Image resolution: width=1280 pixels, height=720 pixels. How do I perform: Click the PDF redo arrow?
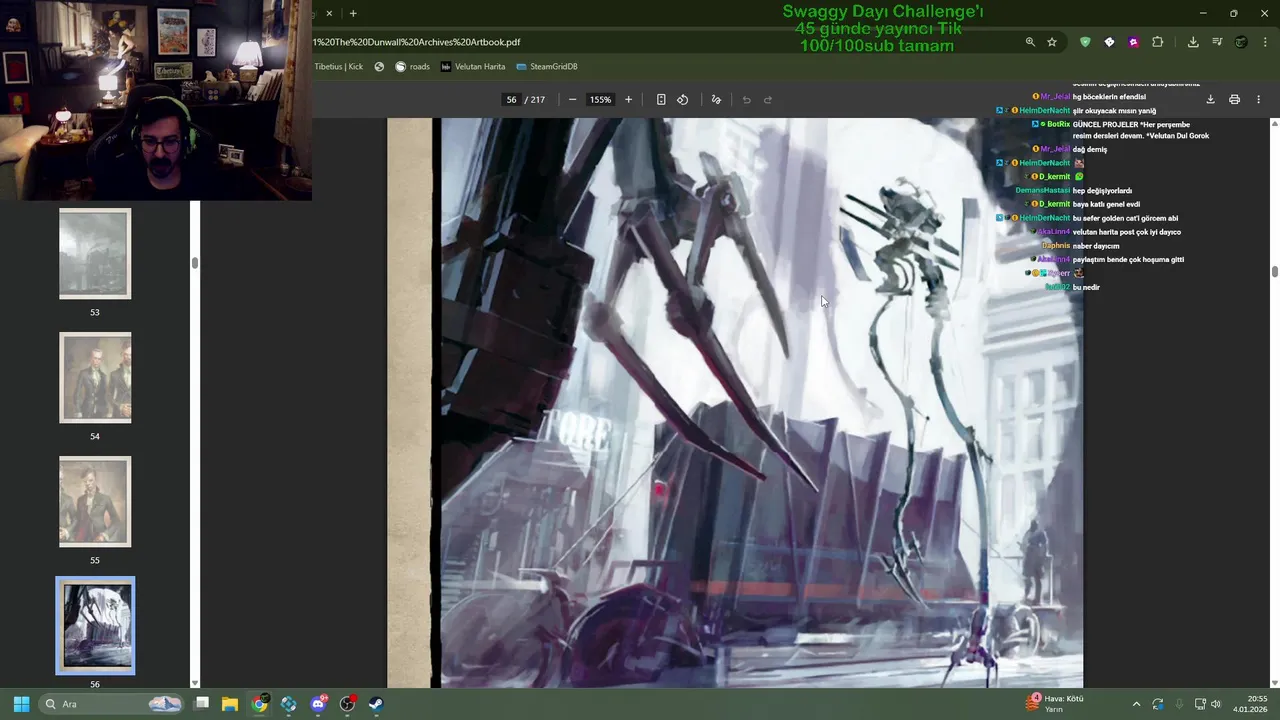[x=768, y=100]
